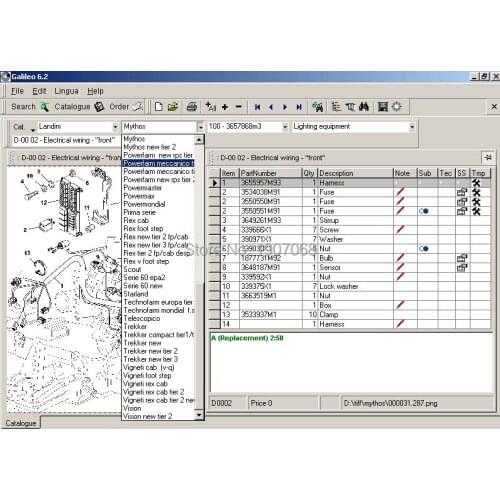Click SS icon in Bulb row
Viewport: 500px width, 500px height.
tap(462, 258)
